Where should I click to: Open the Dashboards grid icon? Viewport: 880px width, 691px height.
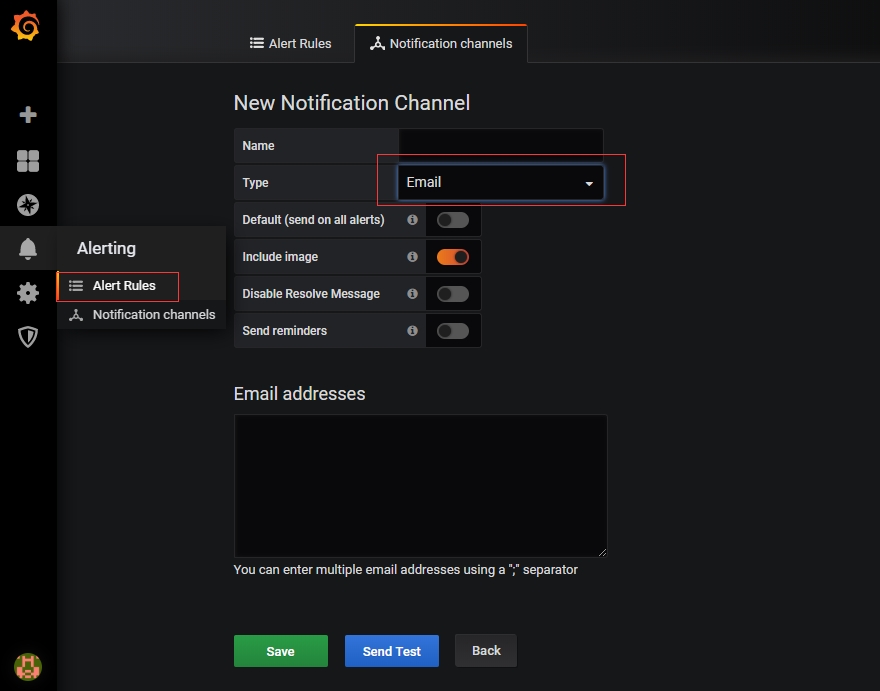click(28, 161)
